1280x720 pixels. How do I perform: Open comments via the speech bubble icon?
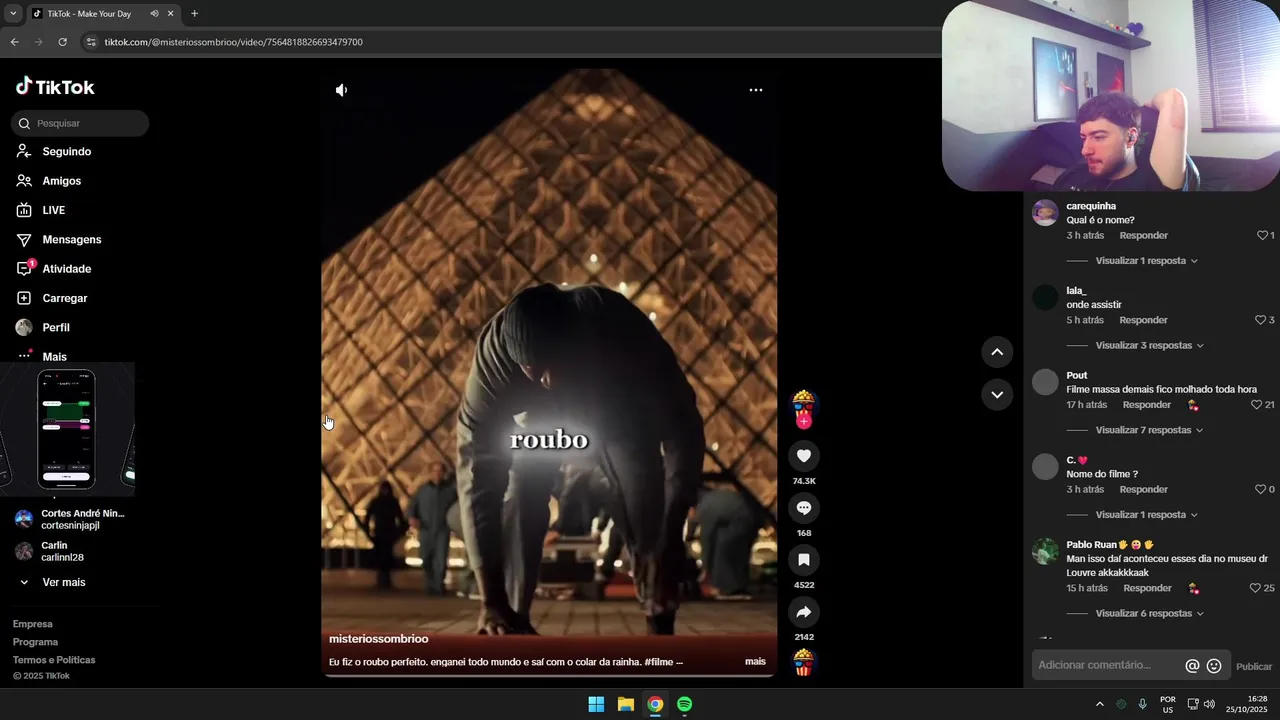point(804,508)
